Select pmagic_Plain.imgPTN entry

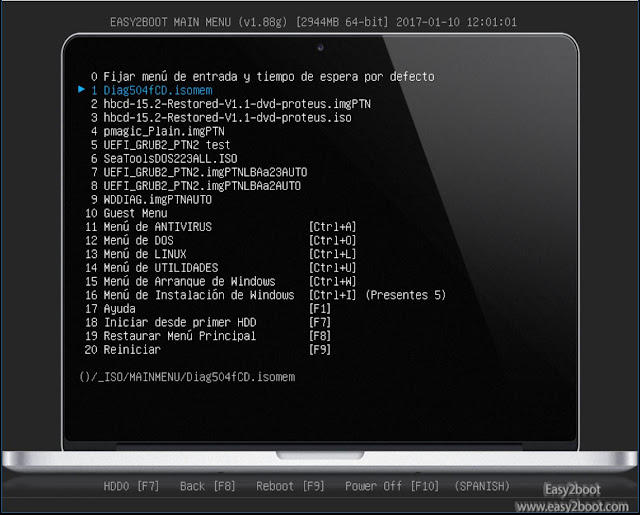coord(158,131)
